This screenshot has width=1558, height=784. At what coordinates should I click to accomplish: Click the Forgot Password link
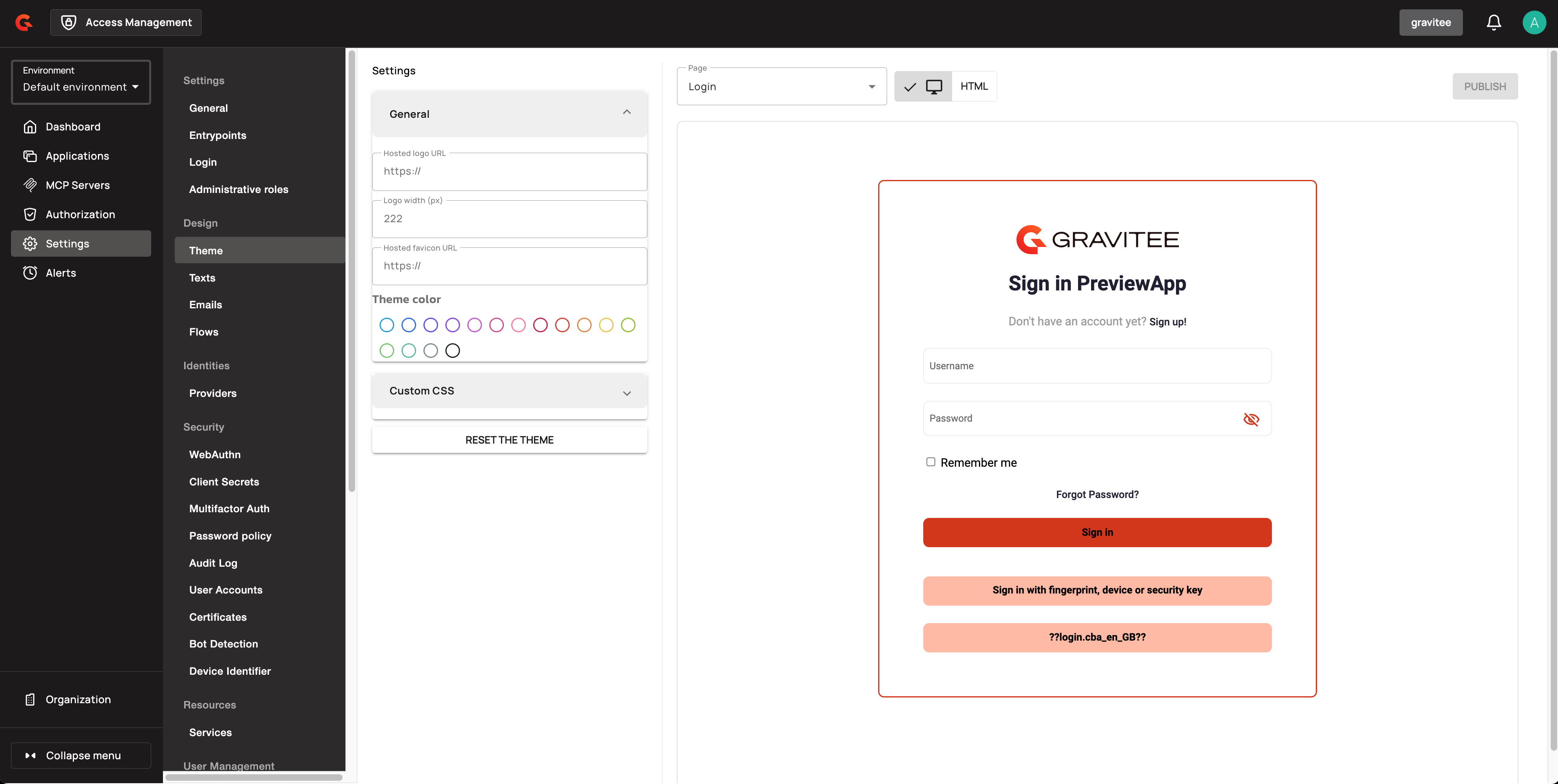tap(1096, 494)
